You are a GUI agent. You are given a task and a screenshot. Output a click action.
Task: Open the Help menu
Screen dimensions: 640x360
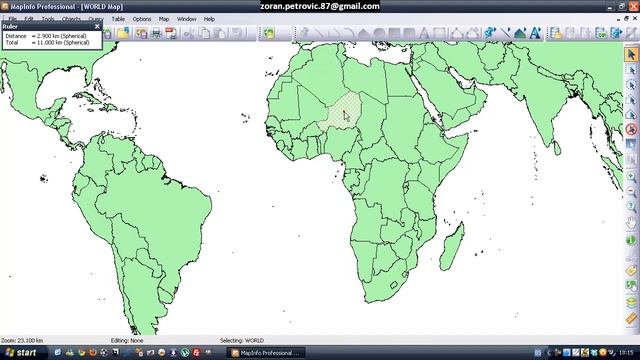click(x=209, y=19)
